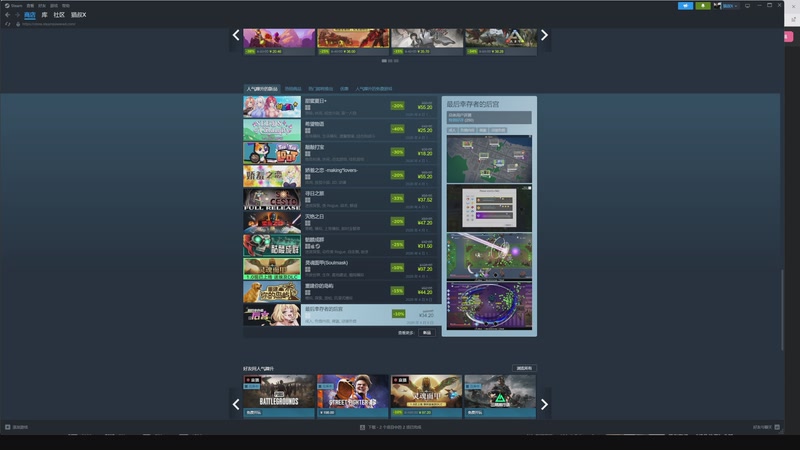Viewport: 800px width, 450px height.
Task: Click the -33% discount badge
Action: [x=397, y=198]
